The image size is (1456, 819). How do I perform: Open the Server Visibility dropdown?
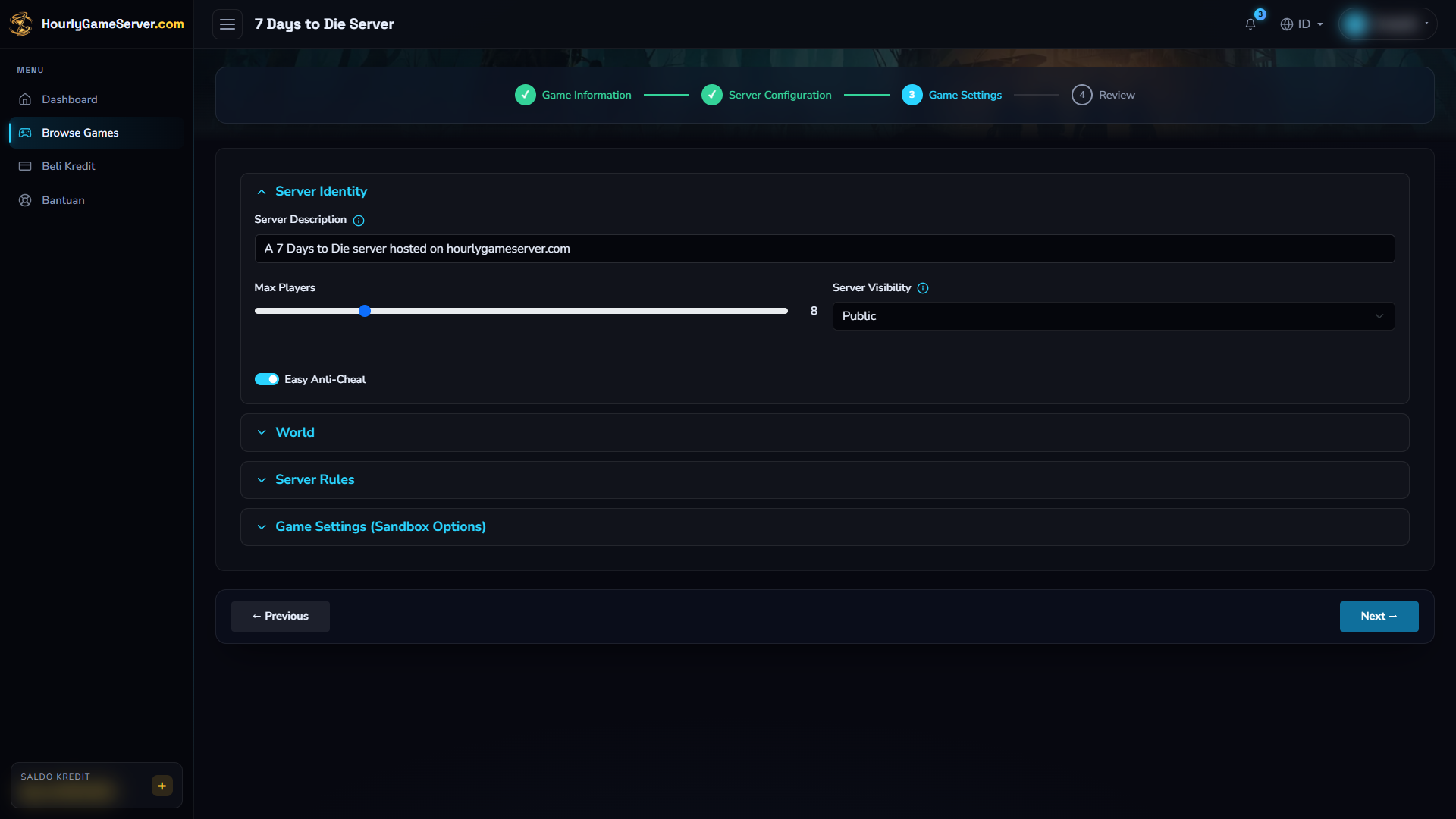(1113, 316)
